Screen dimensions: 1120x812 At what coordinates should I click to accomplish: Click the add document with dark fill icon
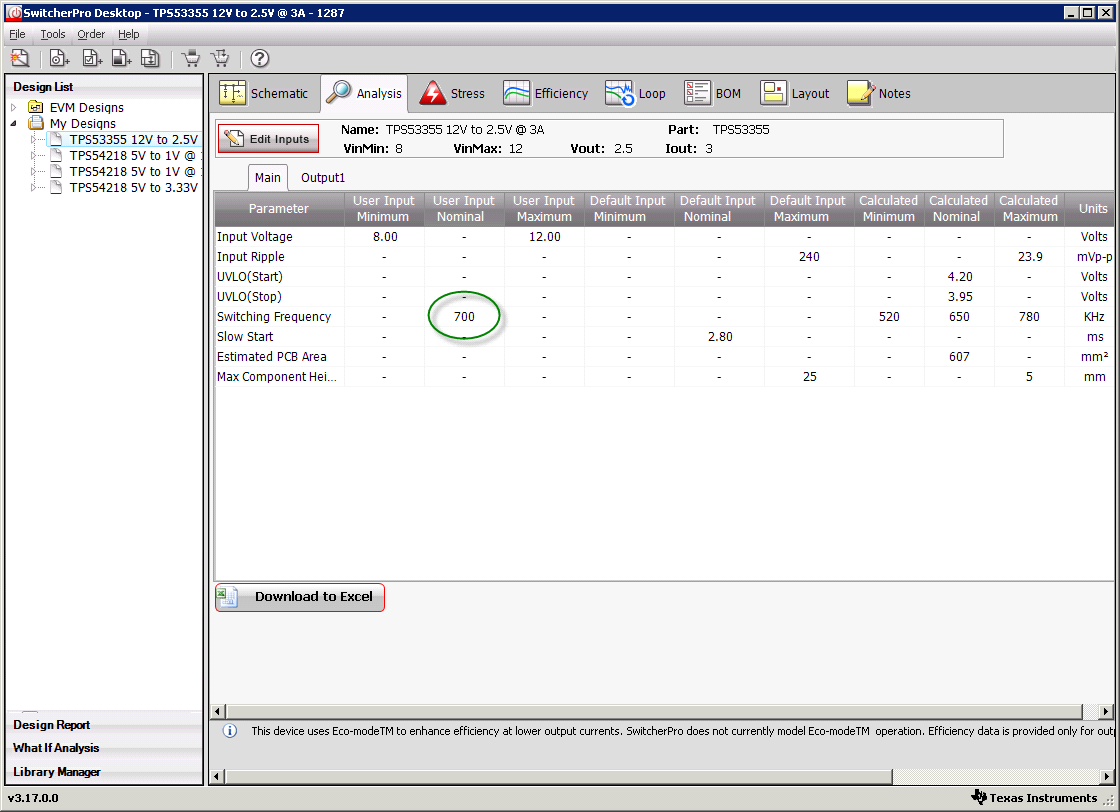click(x=121, y=59)
